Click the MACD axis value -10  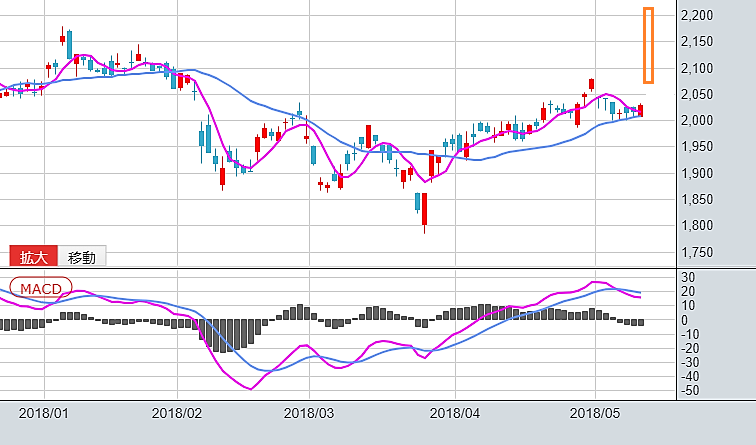coord(690,334)
